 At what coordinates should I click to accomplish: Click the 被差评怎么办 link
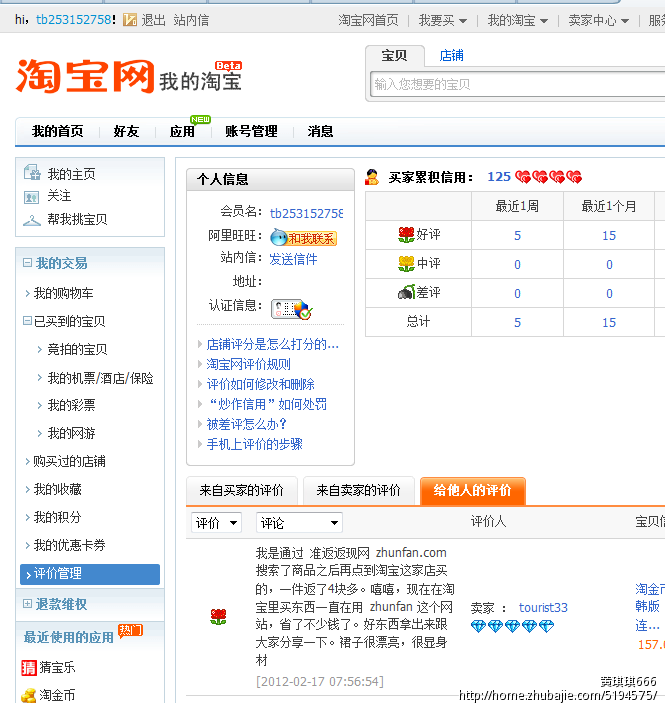[x=246, y=424]
